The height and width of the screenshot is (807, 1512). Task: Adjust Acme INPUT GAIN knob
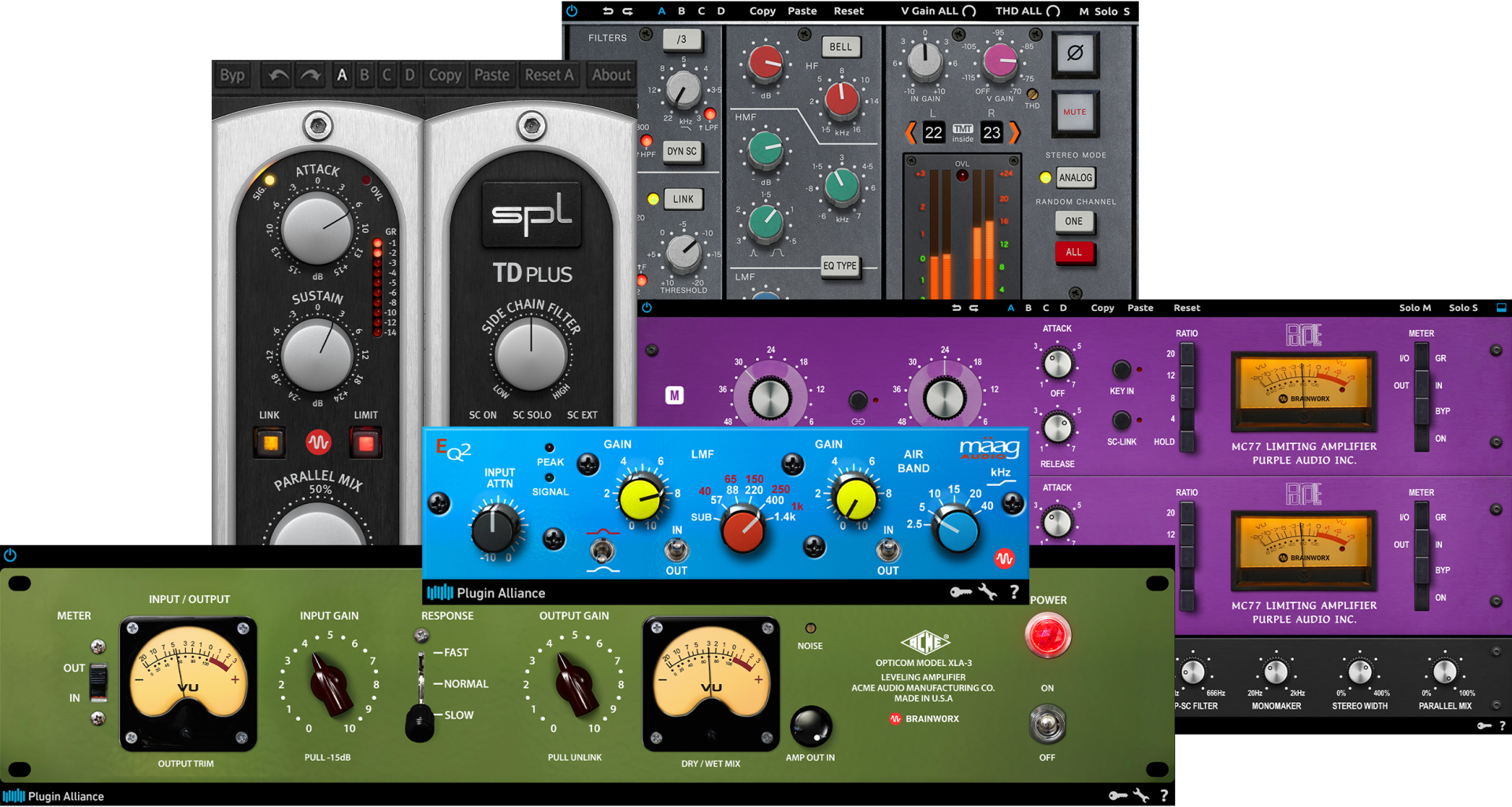coord(329,683)
